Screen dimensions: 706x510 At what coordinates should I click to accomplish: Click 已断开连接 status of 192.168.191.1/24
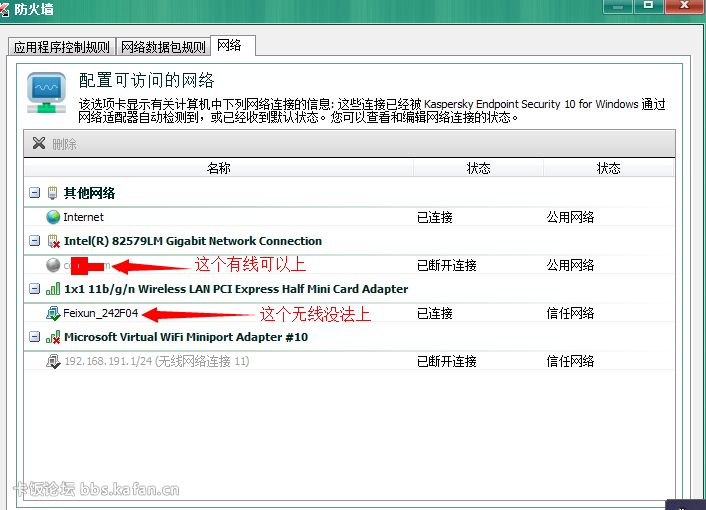pos(447,361)
